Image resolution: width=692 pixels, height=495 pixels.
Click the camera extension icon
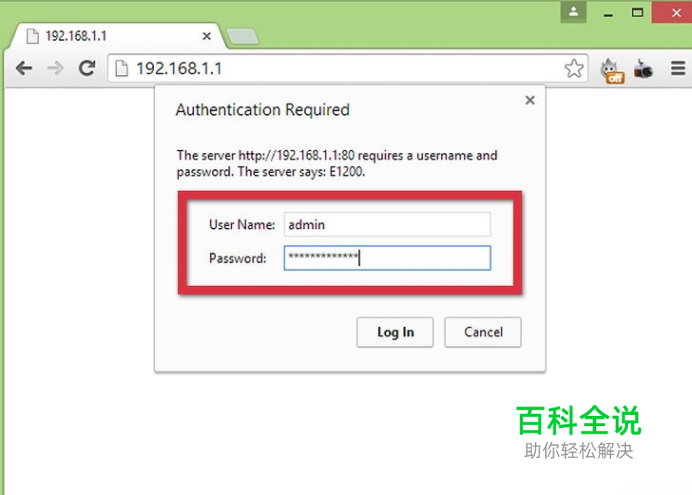click(x=643, y=69)
